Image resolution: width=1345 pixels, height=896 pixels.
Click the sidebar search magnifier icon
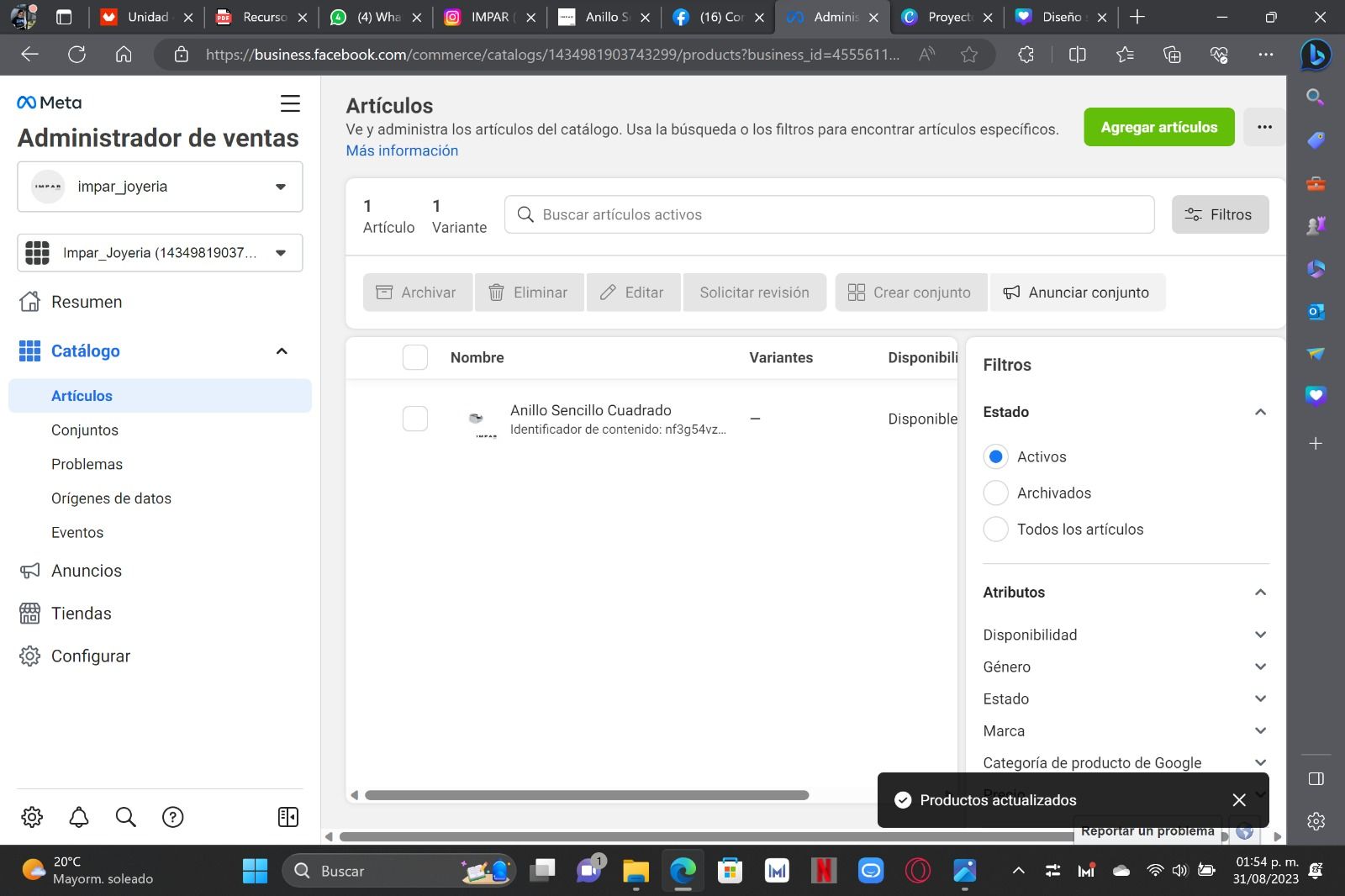126,817
